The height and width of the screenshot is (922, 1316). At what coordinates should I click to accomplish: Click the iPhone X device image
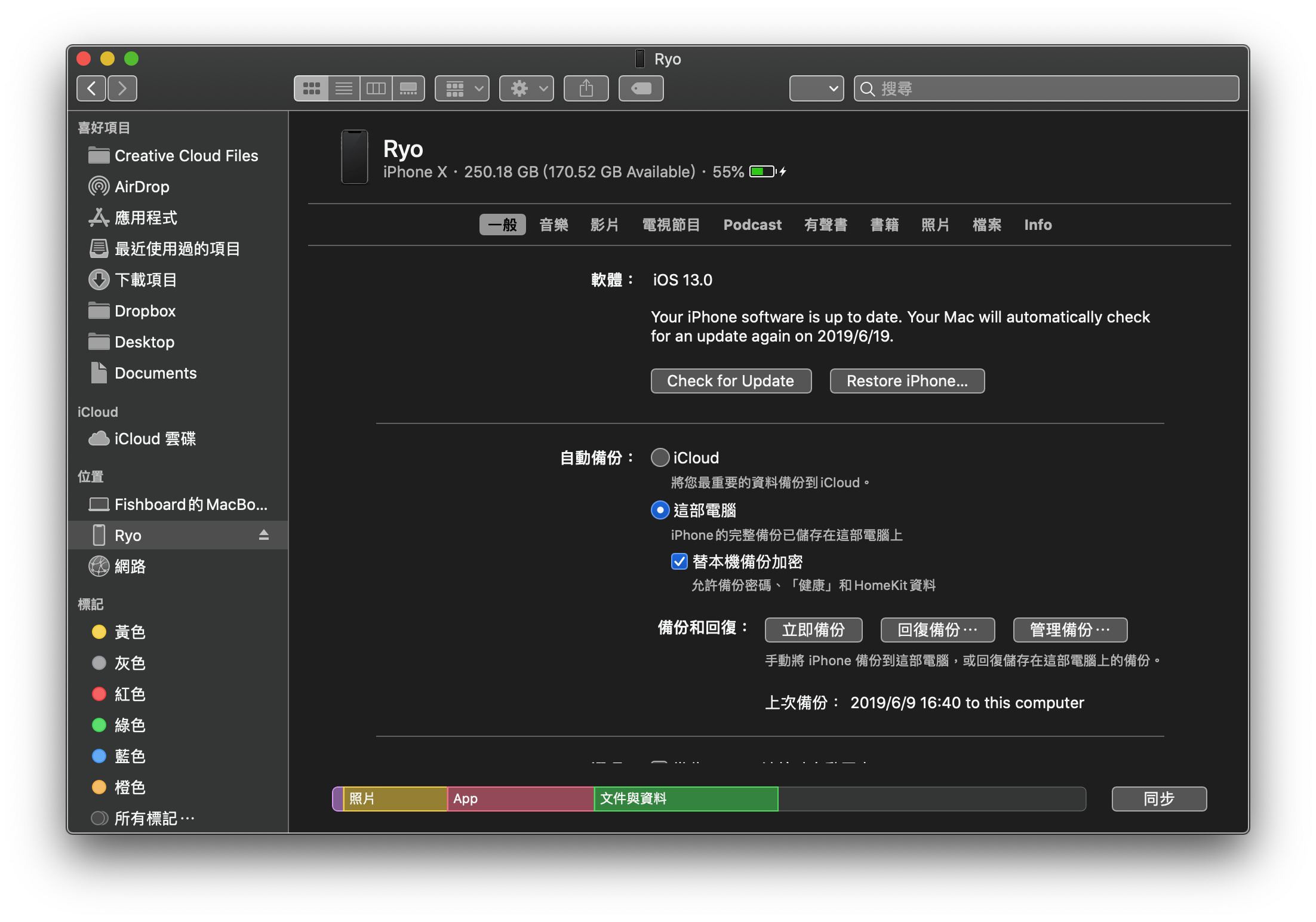[x=354, y=156]
